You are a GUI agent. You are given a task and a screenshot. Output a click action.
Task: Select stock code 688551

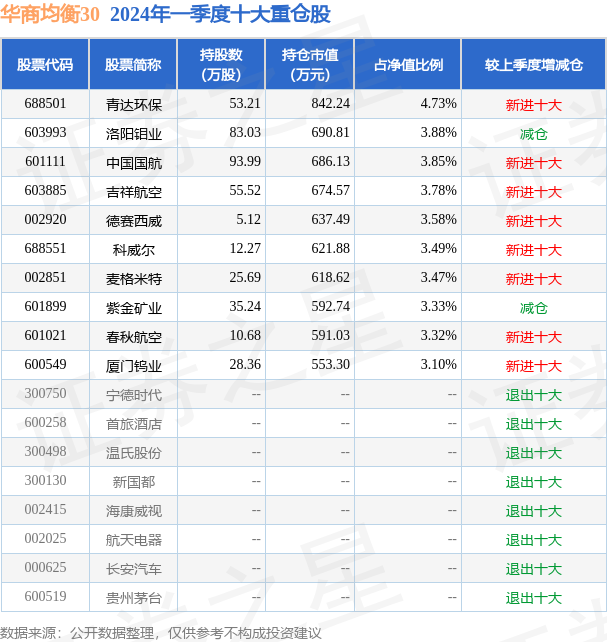pyautogui.click(x=45, y=249)
